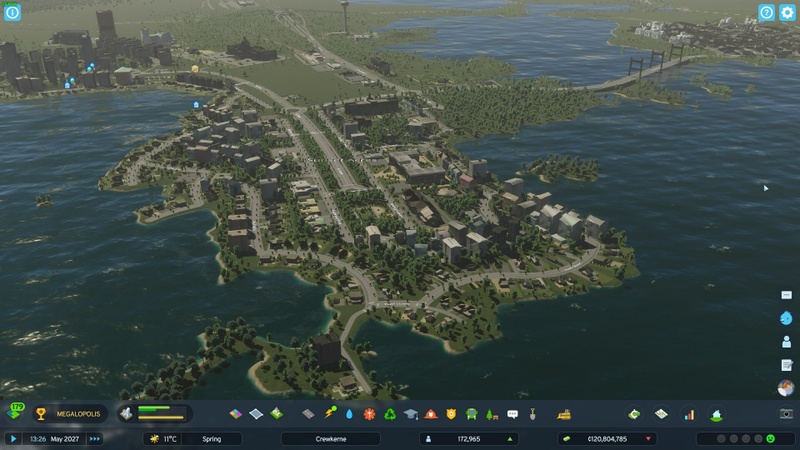800x450 pixels.
Task: Open the map tiles purchase icon showing 179
Action: point(15,412)
